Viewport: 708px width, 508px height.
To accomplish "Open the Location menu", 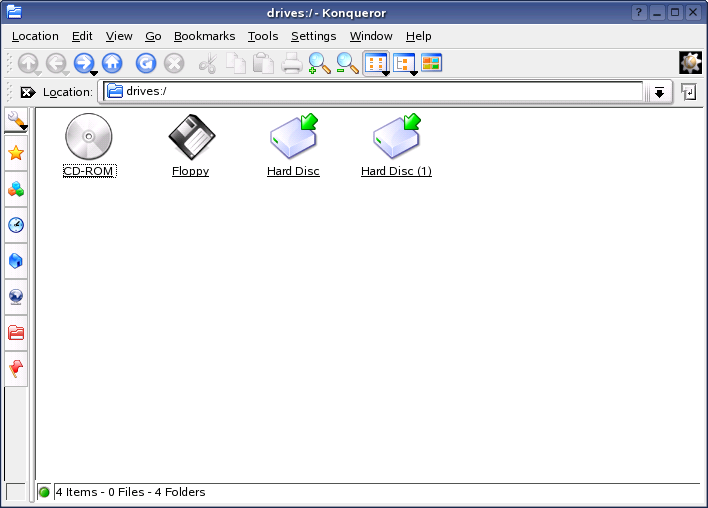I will tap(35, 36).
